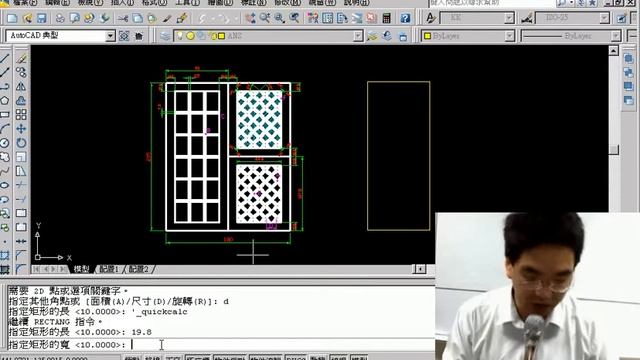Click the workspace settings gear icon
The height and width of the screenshot is (360, 640).
click(x=124, y=36)
